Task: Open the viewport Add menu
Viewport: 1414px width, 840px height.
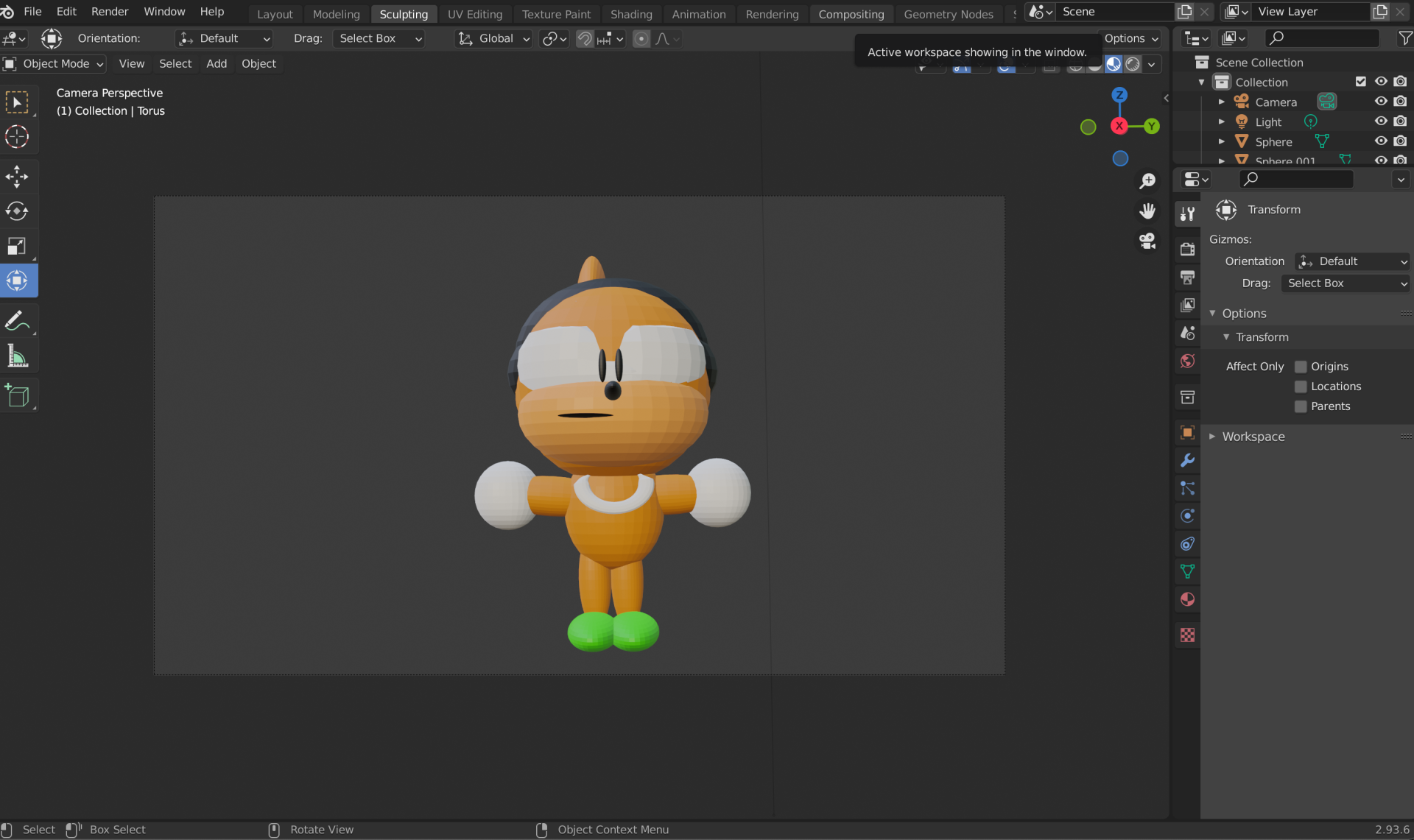Action: [217, 64]
